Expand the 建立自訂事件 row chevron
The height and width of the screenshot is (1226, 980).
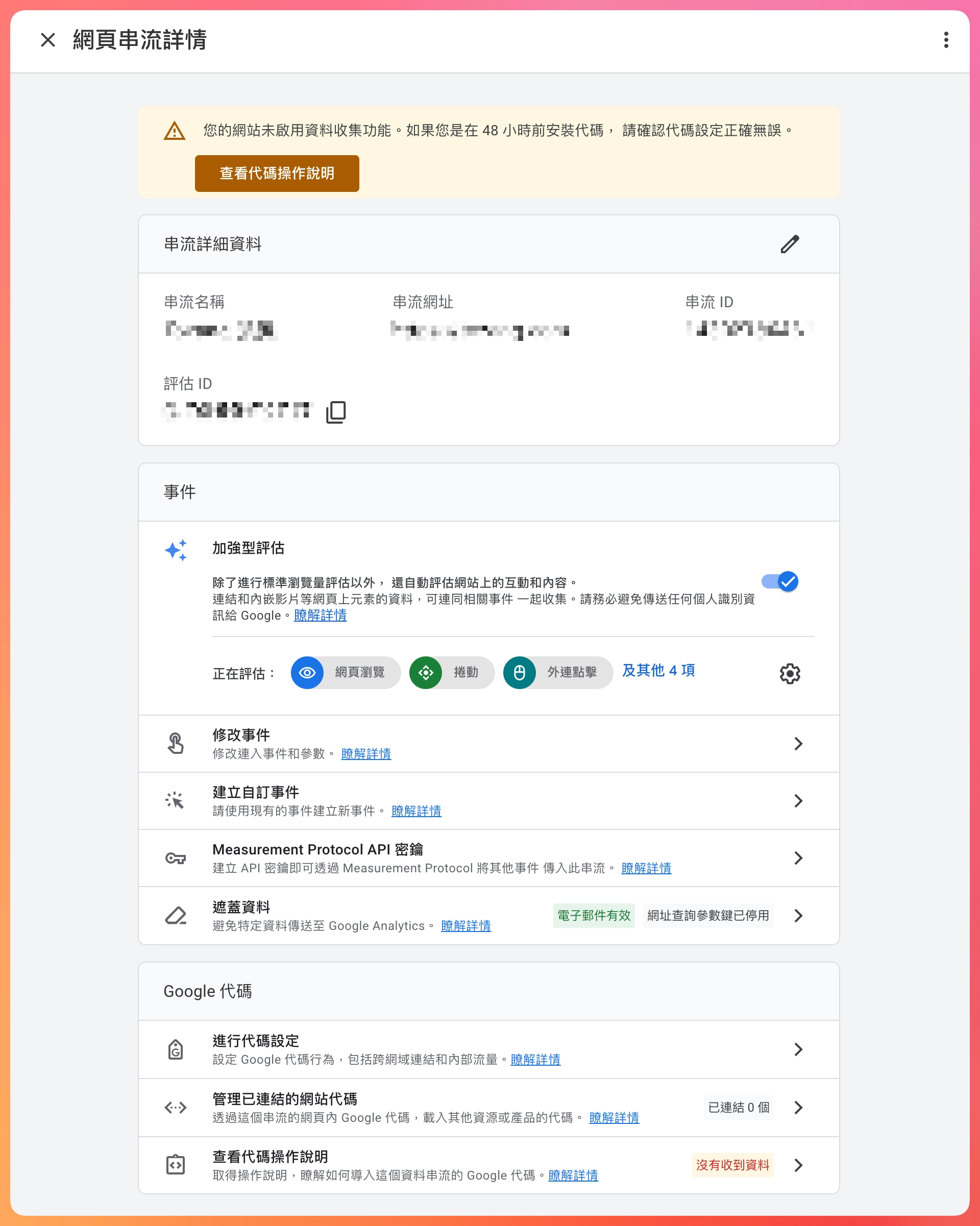pos(799,801)
